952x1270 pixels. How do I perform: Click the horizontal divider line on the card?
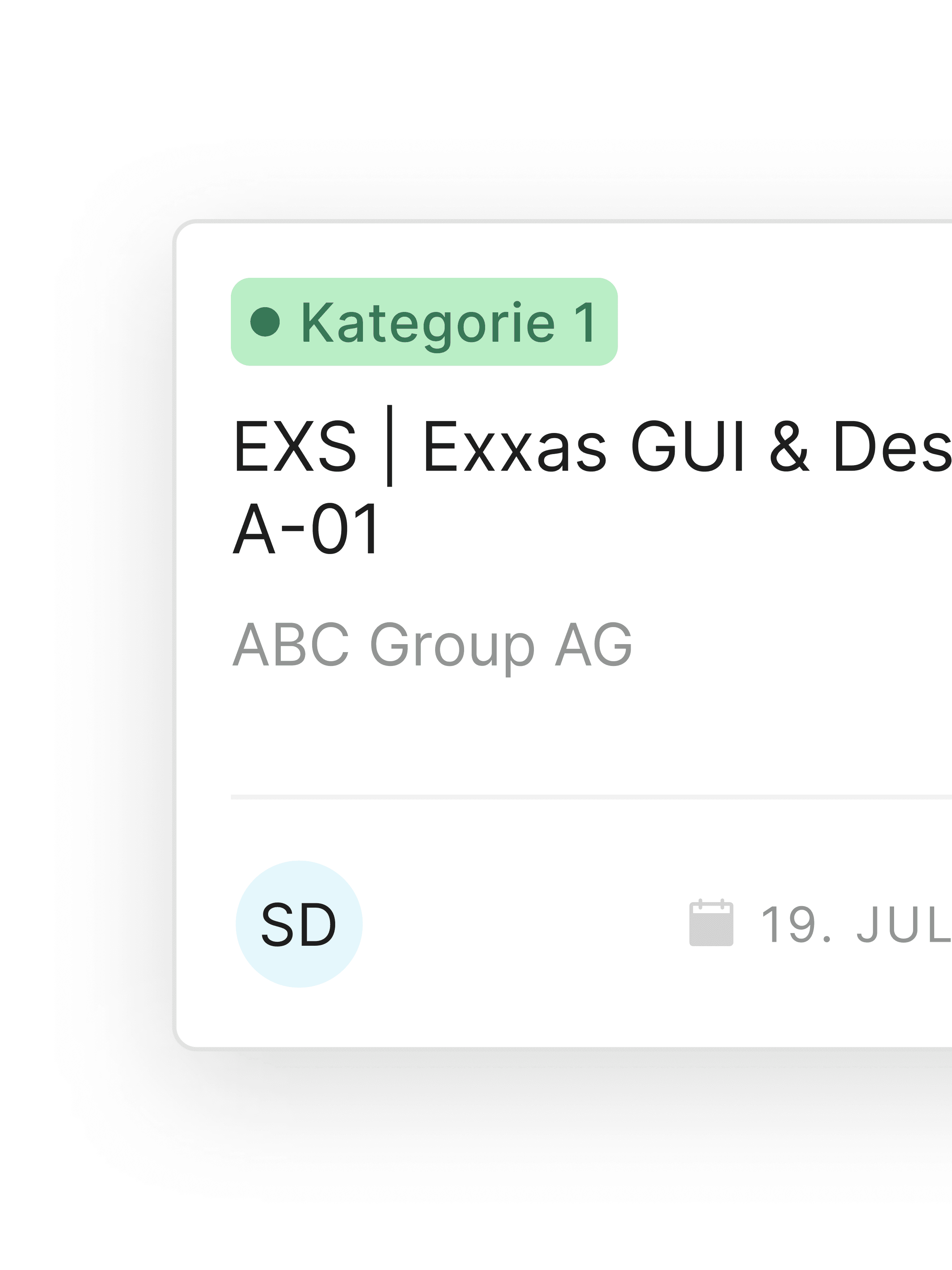591,797
